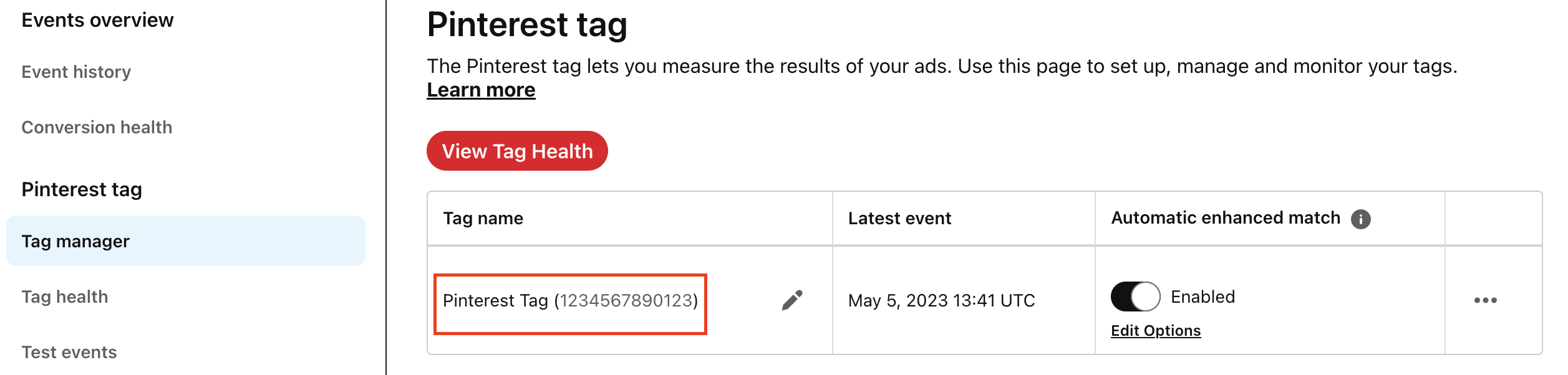This screenshot has height=375, width=1568.
Task: Navigate to Tag health sidebar item
Action: (x=65, y=297)
